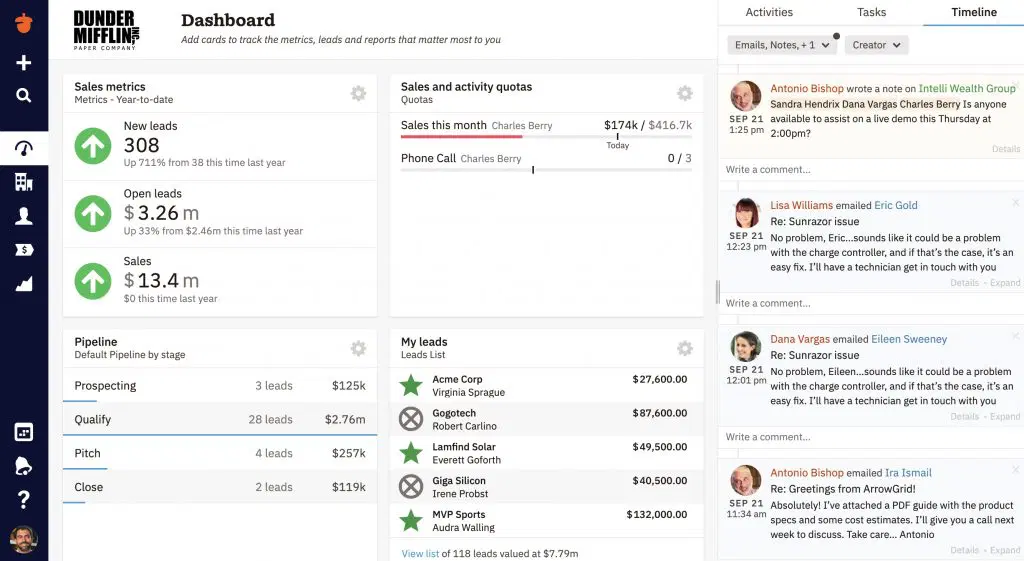
Task: Toggle the crossed-circle status for Gogotech lead
Action: point(411,419)
